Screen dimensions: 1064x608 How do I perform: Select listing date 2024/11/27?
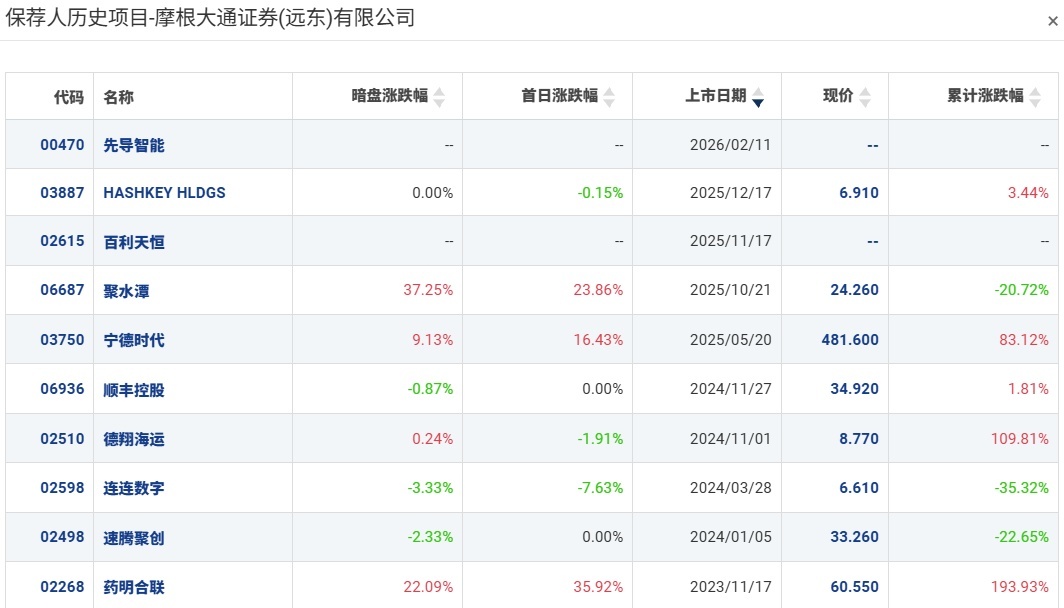731,389
